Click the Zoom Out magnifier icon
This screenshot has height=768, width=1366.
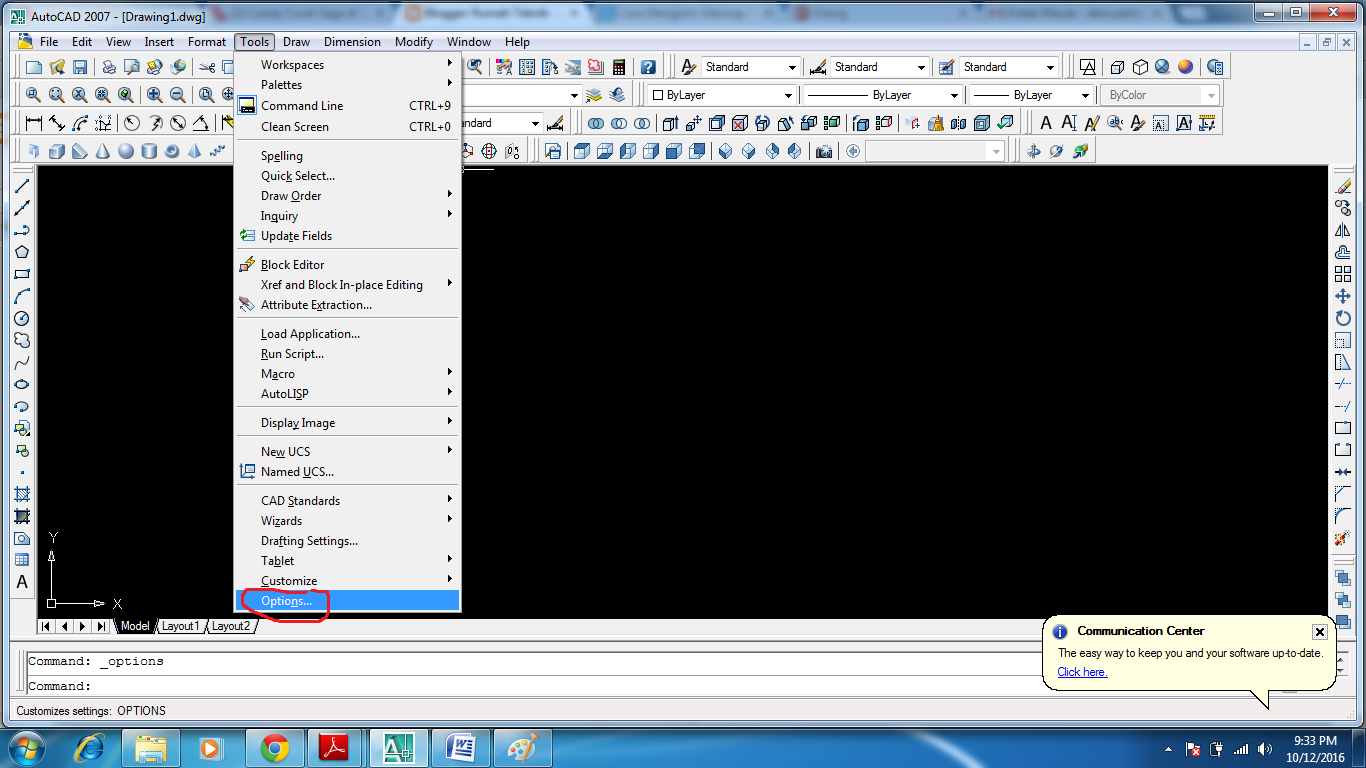tap(178, 95)
